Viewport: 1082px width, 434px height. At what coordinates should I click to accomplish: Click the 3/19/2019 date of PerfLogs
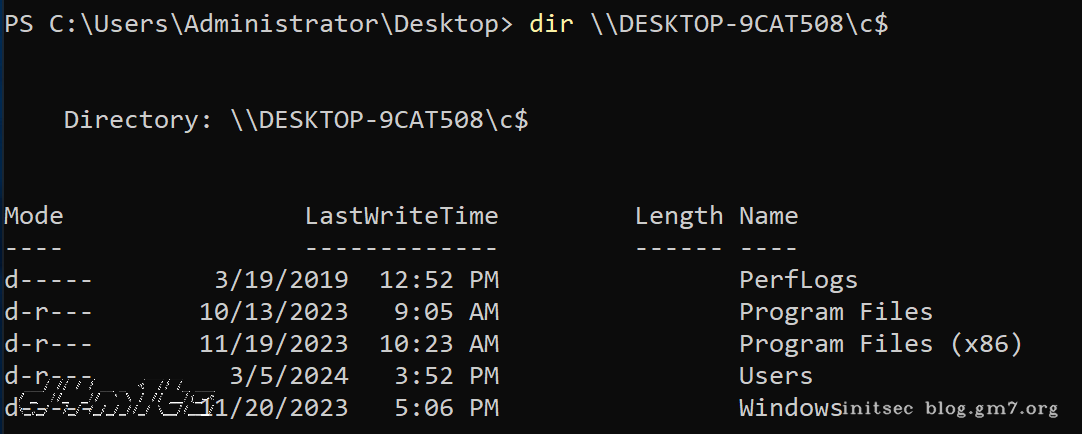(x=281, y=280)
